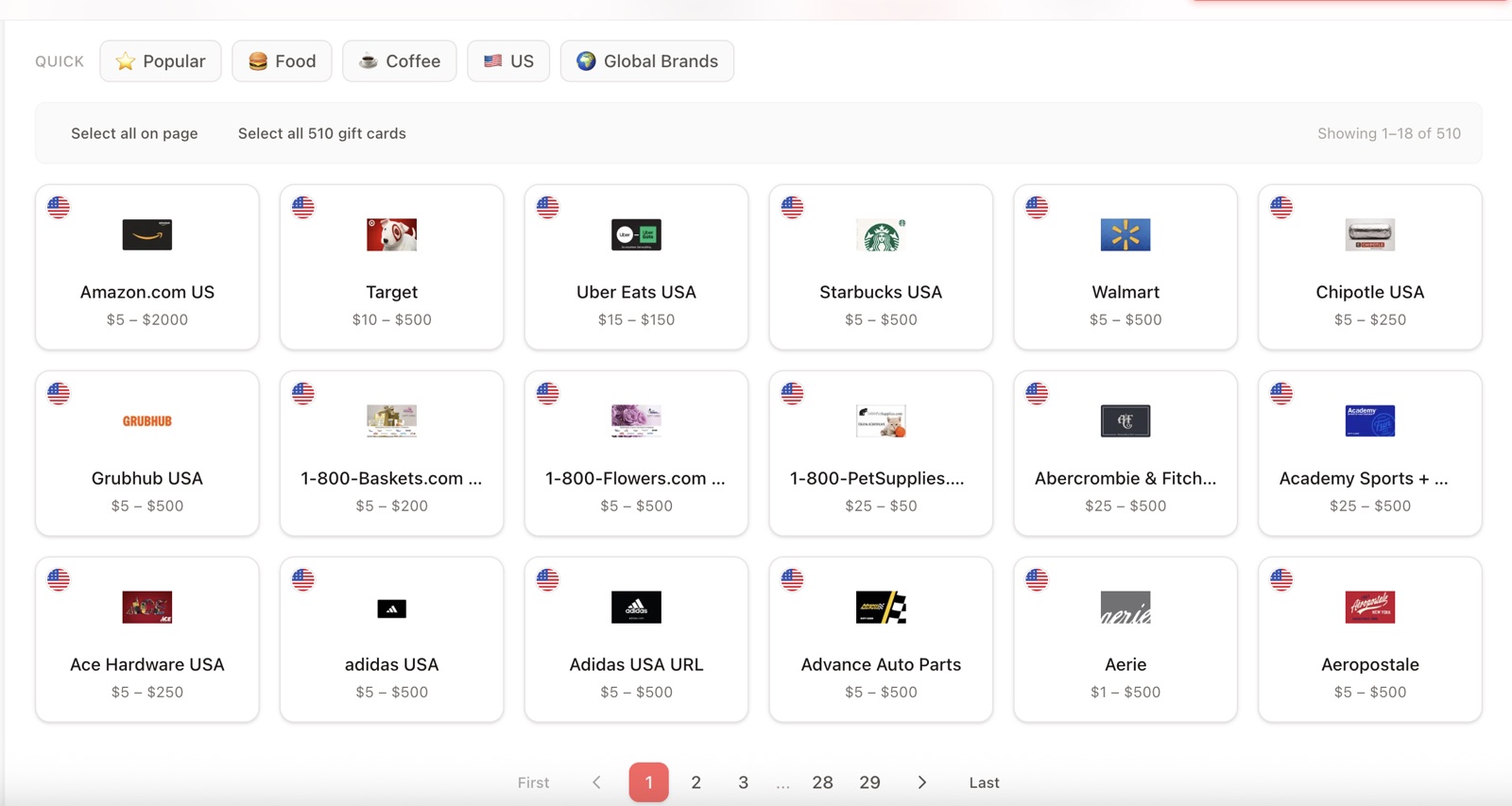Click the 1-800-Baskets.com card image
This screenshot has height=806, width=1512.
point(391,420)
